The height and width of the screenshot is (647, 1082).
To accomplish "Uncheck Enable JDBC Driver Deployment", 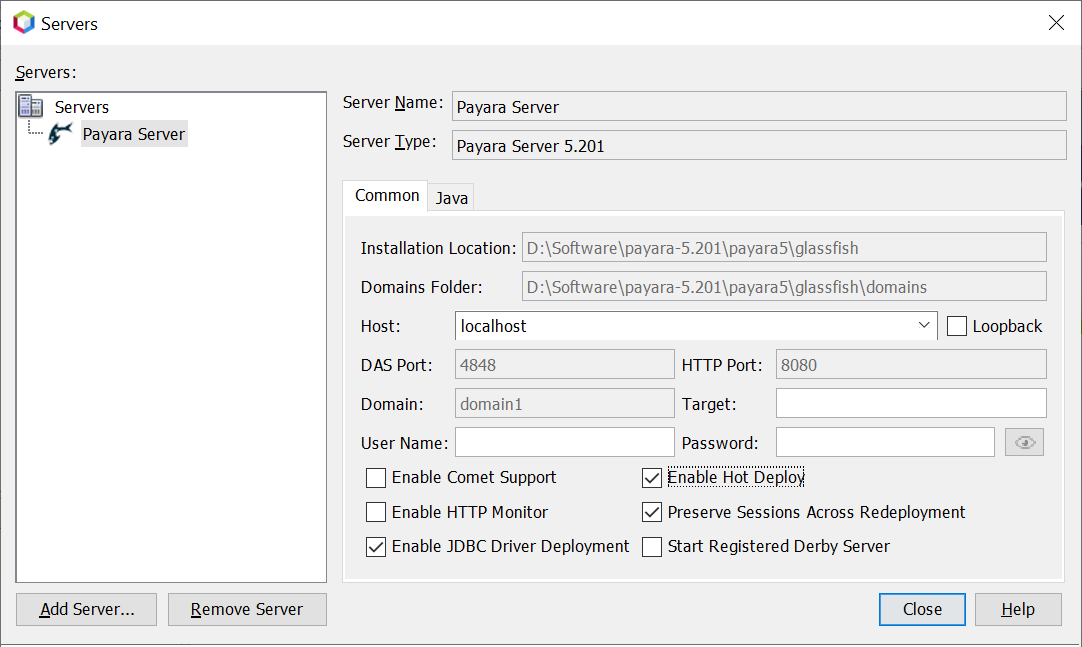I will [x=376, y=547].
